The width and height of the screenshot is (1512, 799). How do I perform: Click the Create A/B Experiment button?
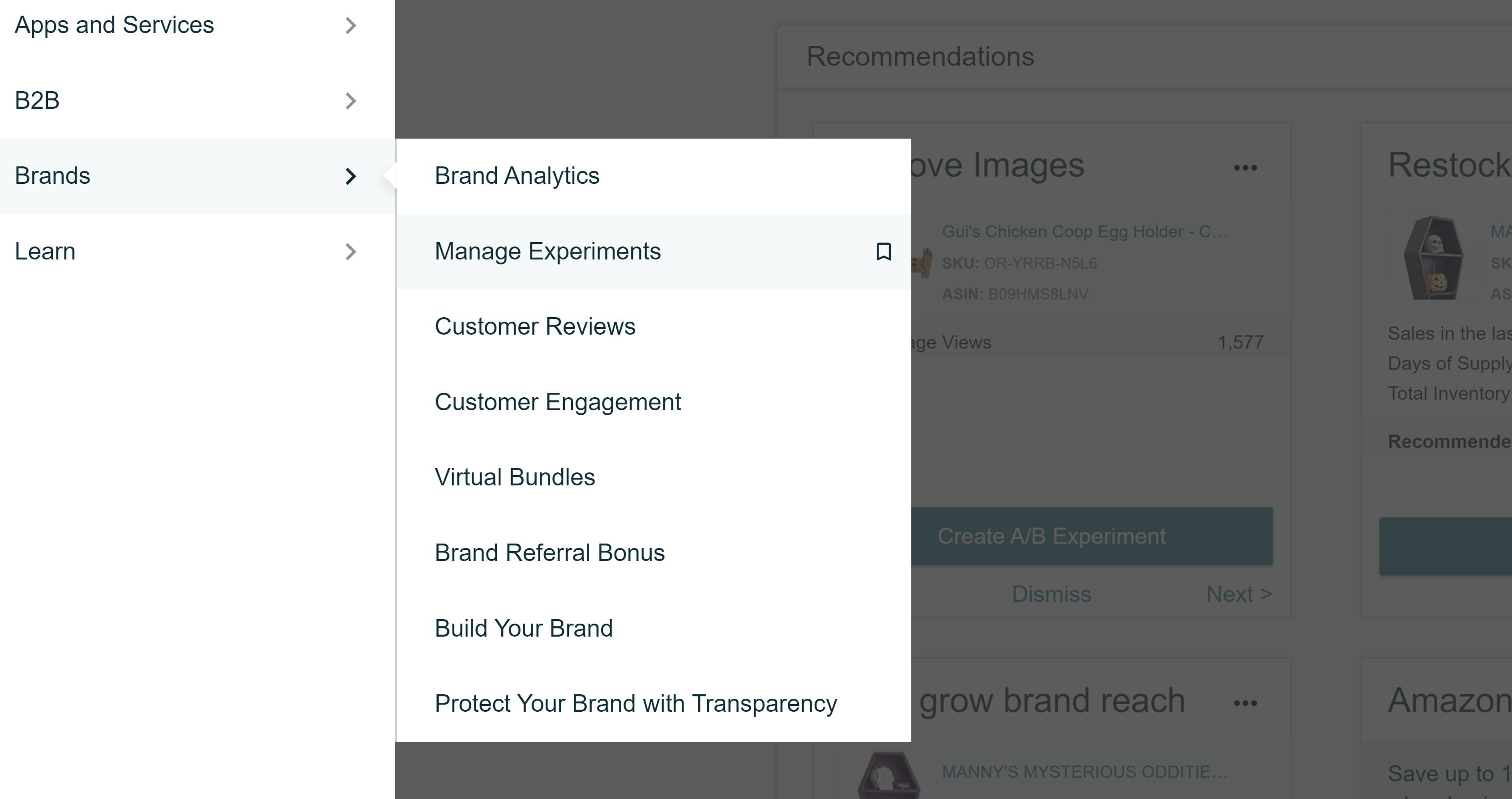[x=1092, y=536]
